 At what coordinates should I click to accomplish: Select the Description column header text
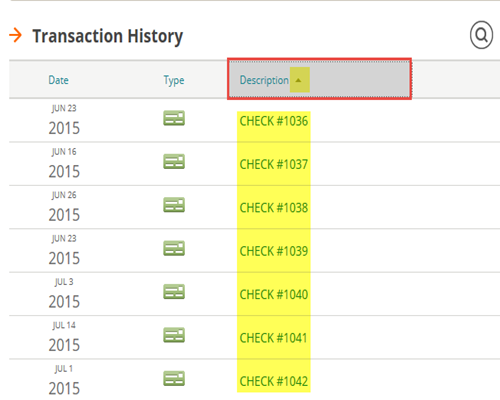click(x=264, y=80)
